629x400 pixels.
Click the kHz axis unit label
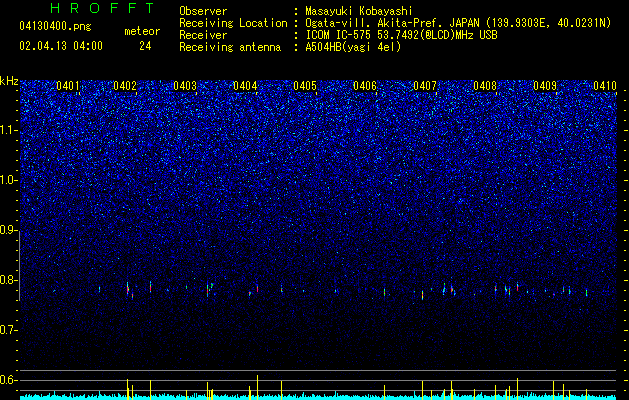coord(9,81)
